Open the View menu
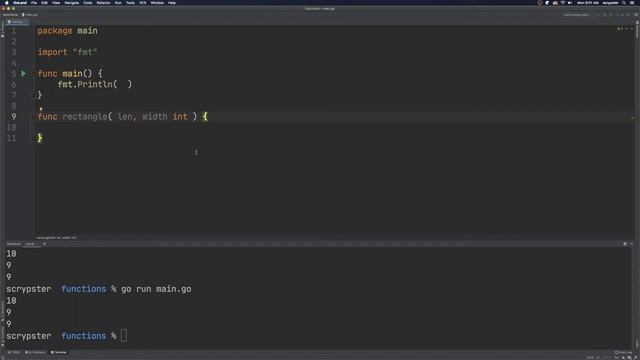 click(x=56, y=3)
